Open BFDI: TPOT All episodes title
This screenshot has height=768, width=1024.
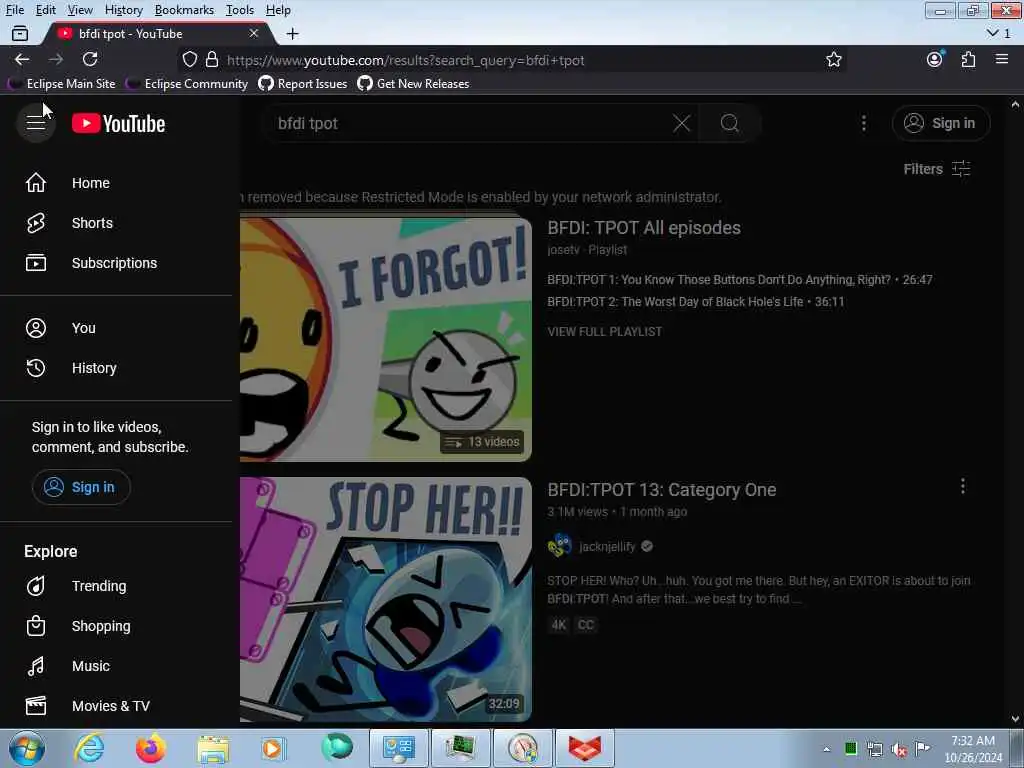pos(644,228)
